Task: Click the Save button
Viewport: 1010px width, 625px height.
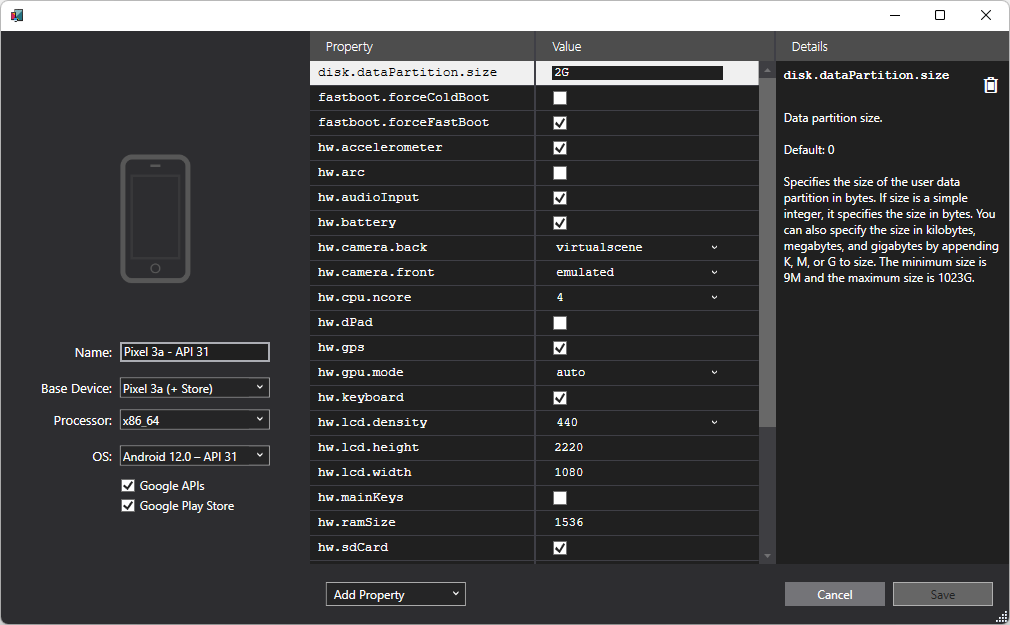Action: pyautogui.click(x=942, y=594)
